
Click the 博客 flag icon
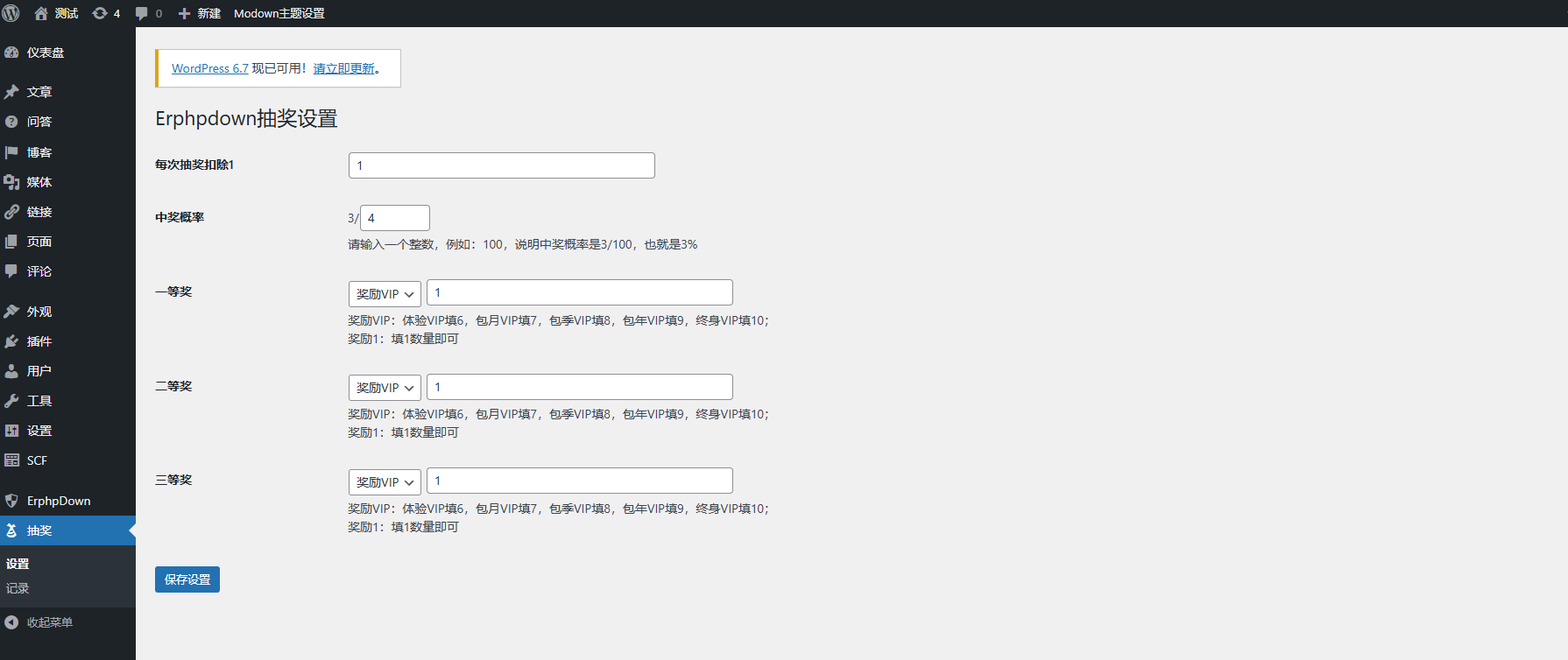(x=11, y=152)
